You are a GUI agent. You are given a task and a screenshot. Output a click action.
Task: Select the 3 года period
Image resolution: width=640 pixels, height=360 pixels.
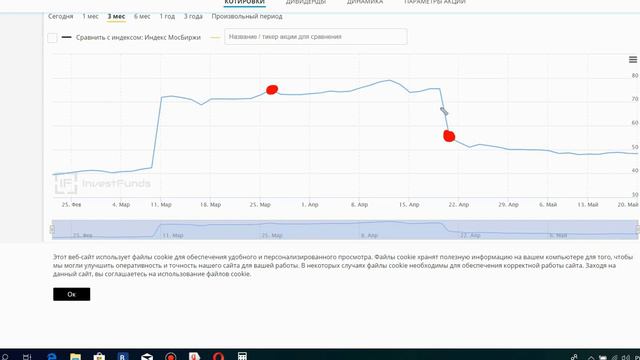pyautogui.click(x=193, y=16)
